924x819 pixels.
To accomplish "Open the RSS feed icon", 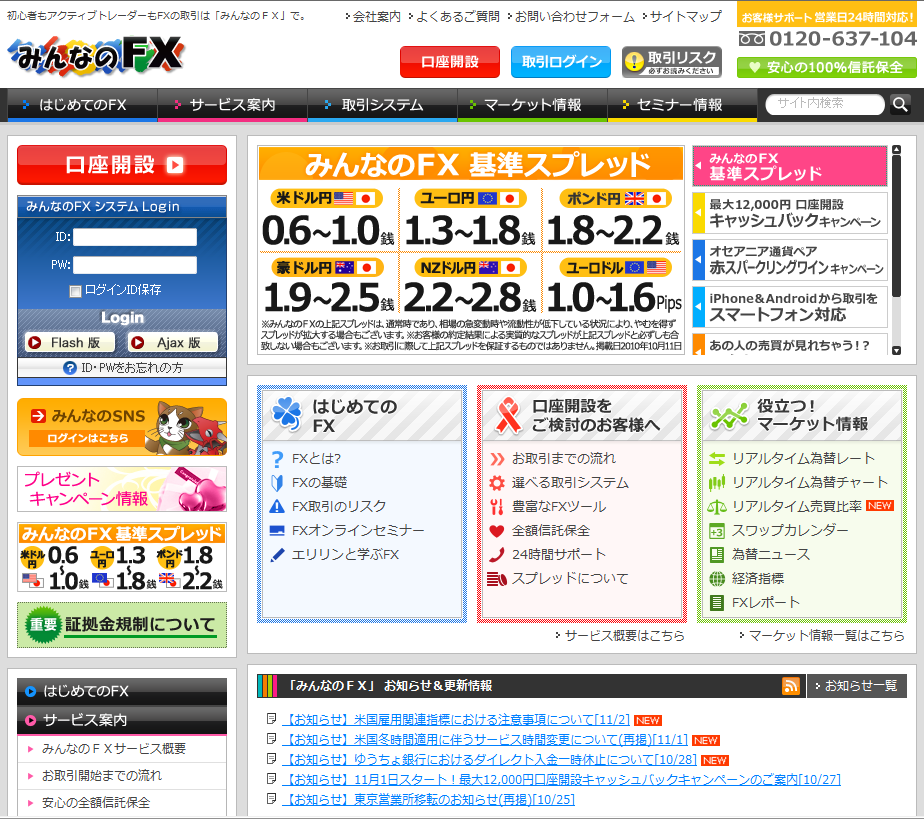I will [790, 685].
